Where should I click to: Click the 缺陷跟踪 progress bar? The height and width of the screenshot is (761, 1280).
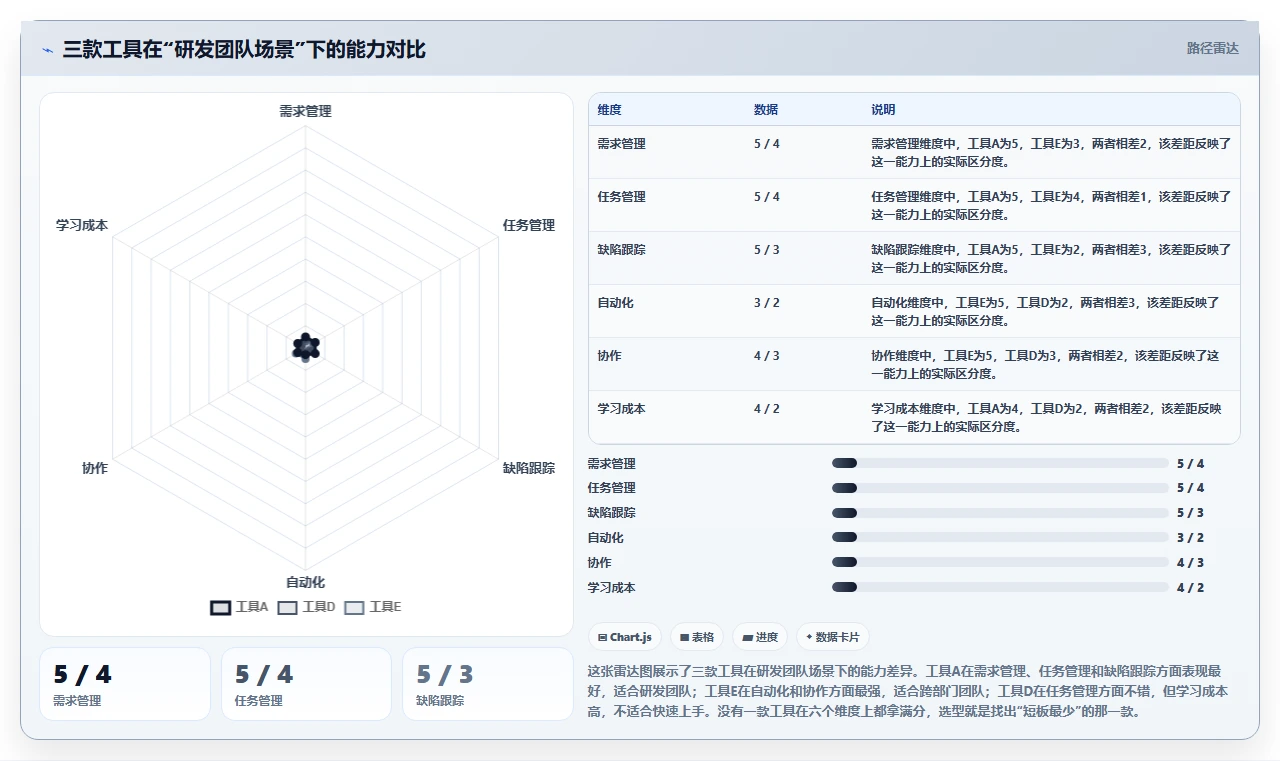pyautogui.click(x=1000, y=513)
